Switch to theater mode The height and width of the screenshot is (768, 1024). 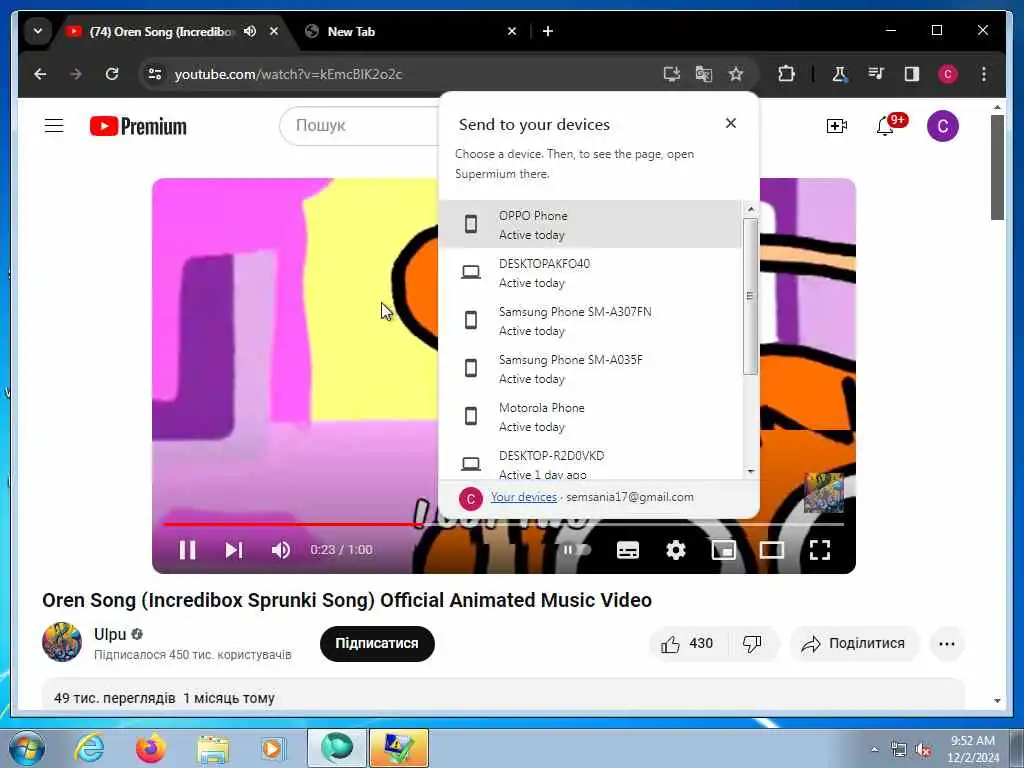tap(772, 550)
